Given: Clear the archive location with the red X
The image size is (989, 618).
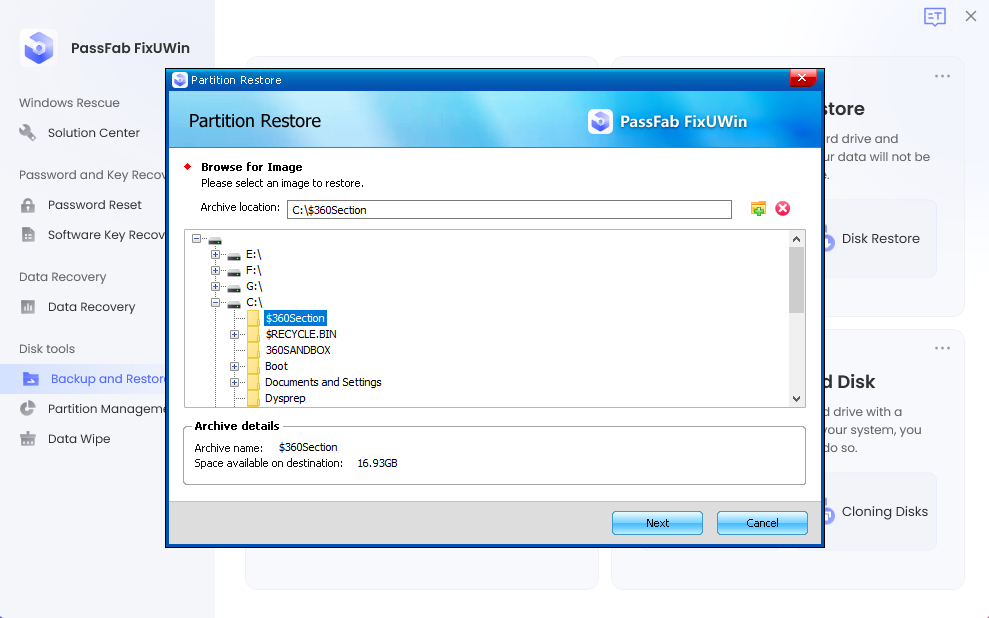Looking at the screenshot, I should [782, 209].
